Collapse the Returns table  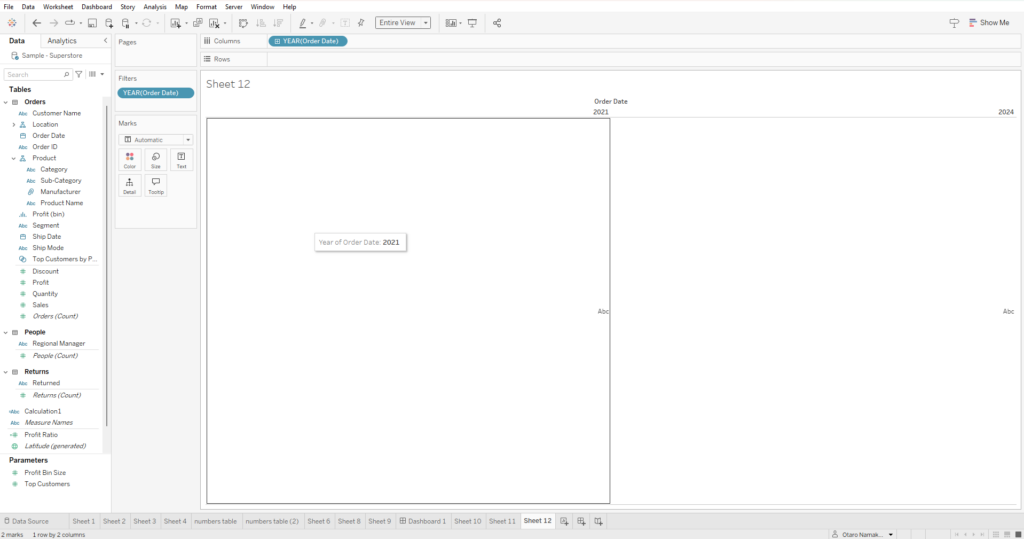[x=6, y=372]
